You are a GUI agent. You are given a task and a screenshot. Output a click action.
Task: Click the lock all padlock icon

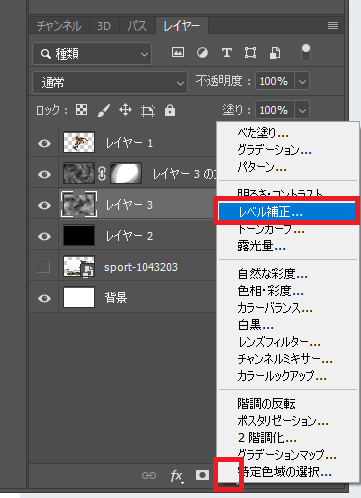(170, 110)
